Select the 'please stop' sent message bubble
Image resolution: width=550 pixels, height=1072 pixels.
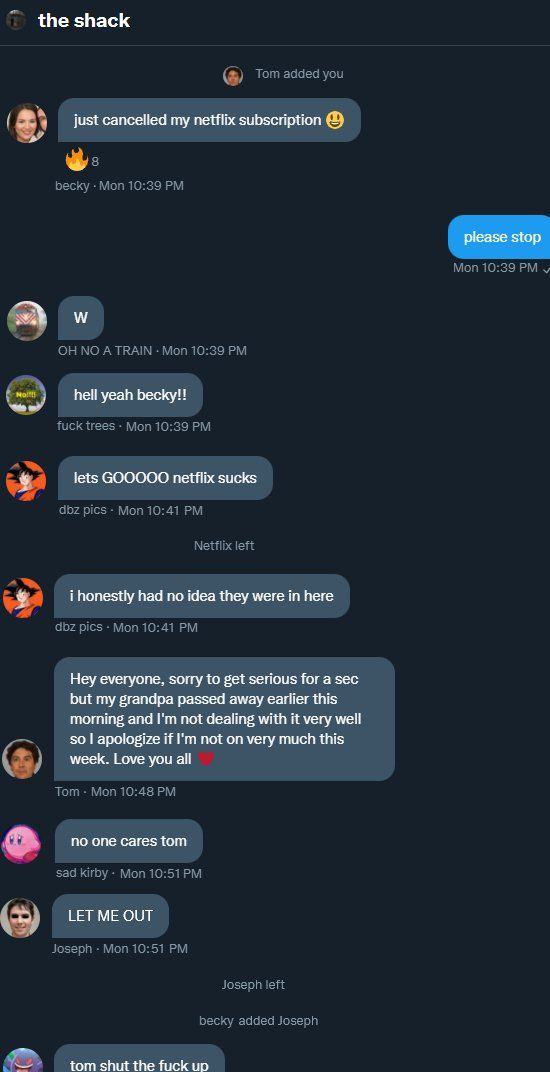(x=501, y=237)
